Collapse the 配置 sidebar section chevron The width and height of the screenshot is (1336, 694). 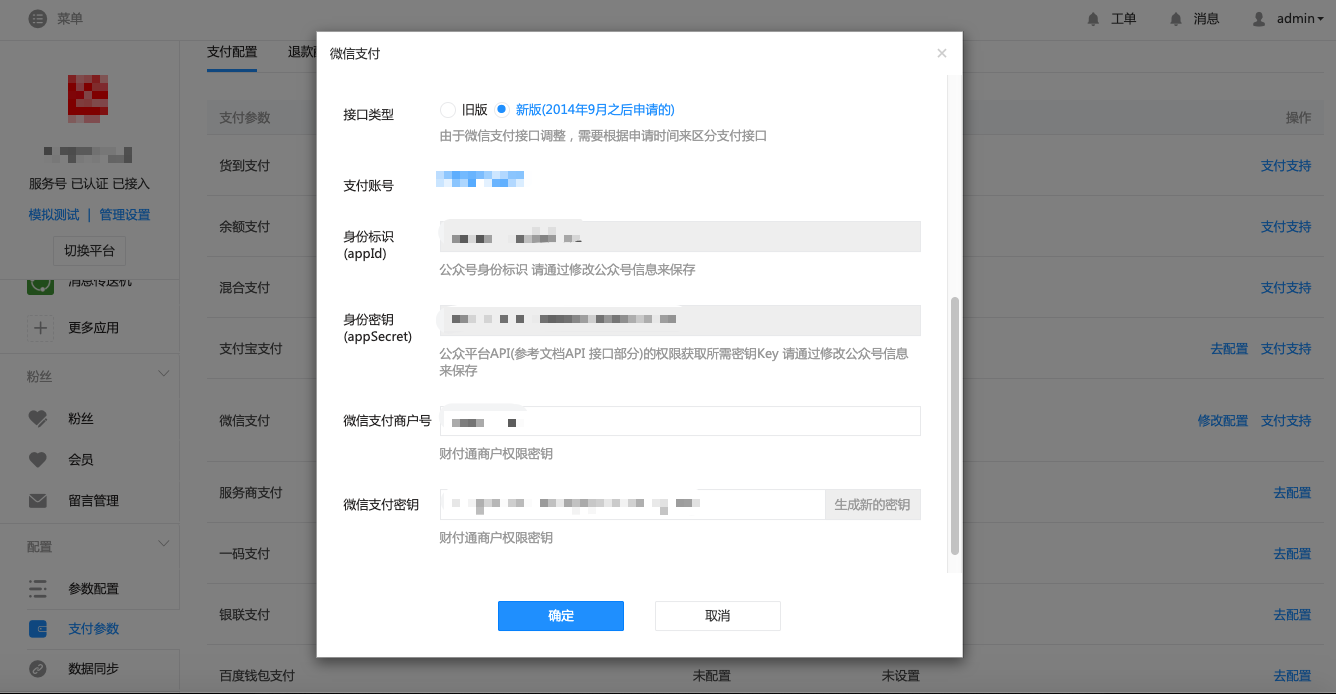click(164, 543)
